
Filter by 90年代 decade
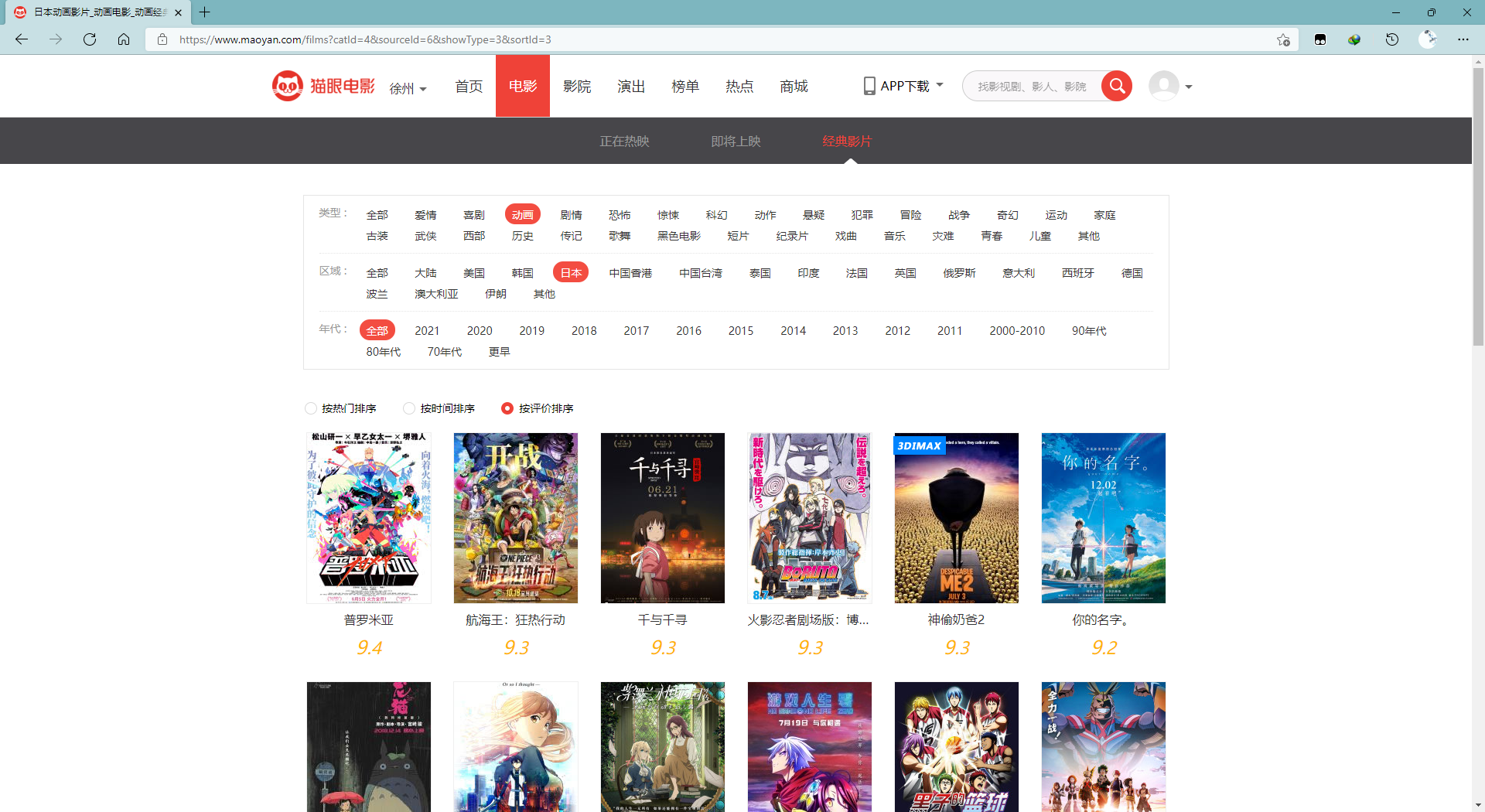(x=1089, y=331)
